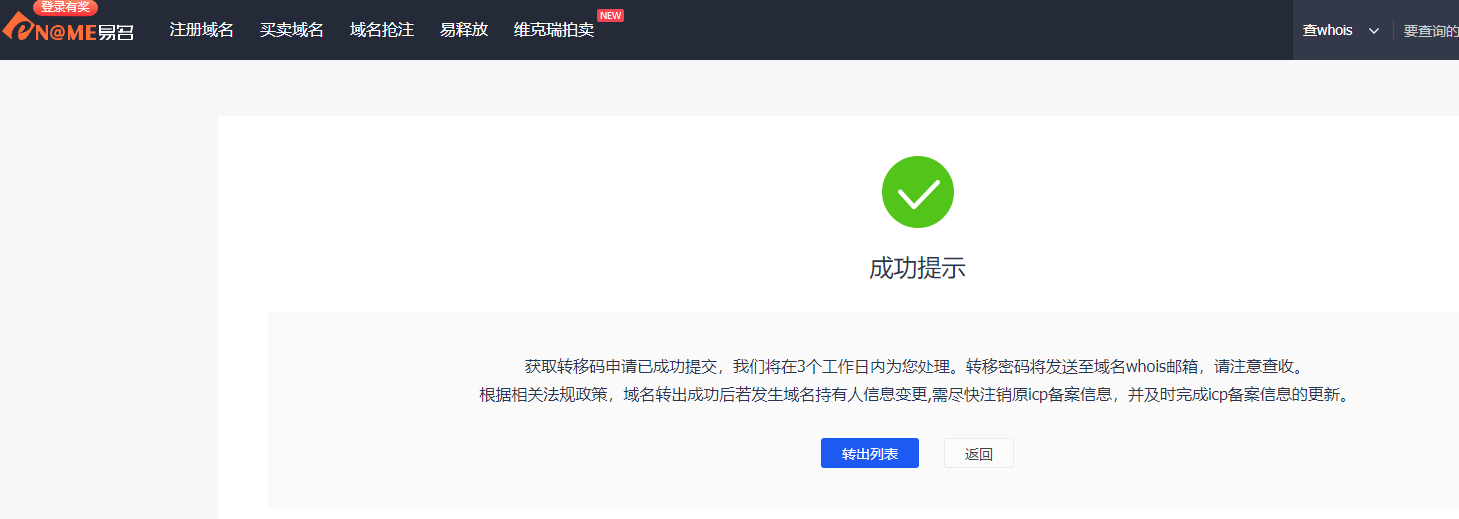1459x519 pixels.
Task: Click the text starting 获取转移码申请已成功提交
Action: (x=916, y=366)
